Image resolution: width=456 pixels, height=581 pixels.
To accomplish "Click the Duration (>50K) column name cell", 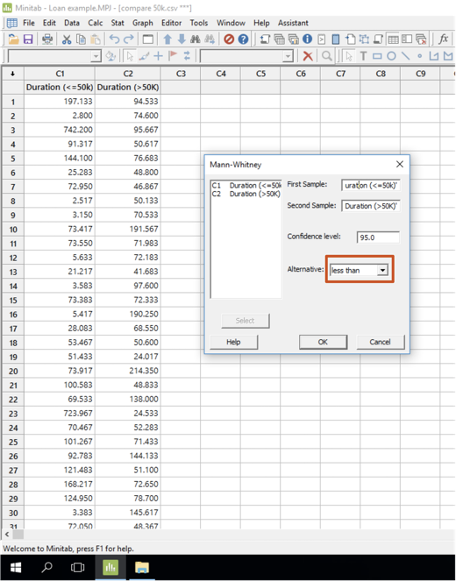I will 128,87.
